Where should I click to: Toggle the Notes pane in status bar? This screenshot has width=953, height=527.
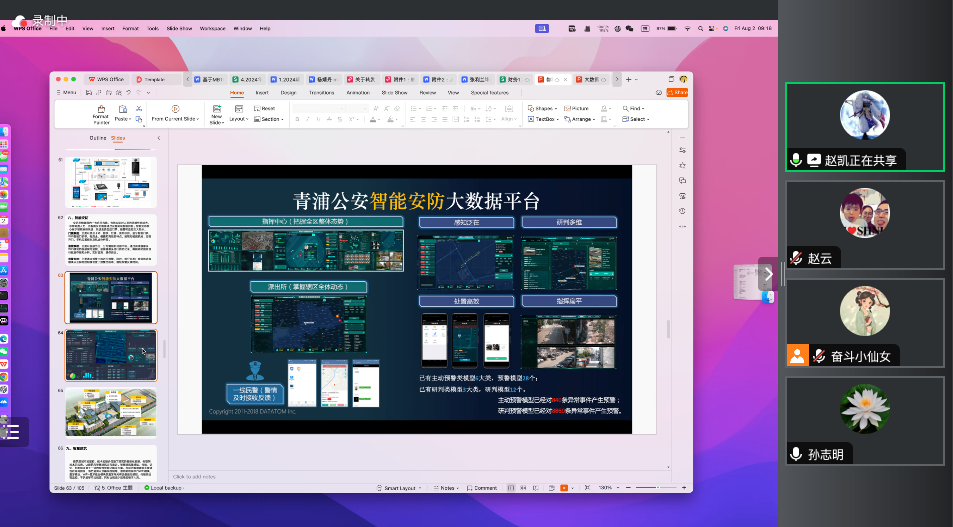tap(447, 488)
